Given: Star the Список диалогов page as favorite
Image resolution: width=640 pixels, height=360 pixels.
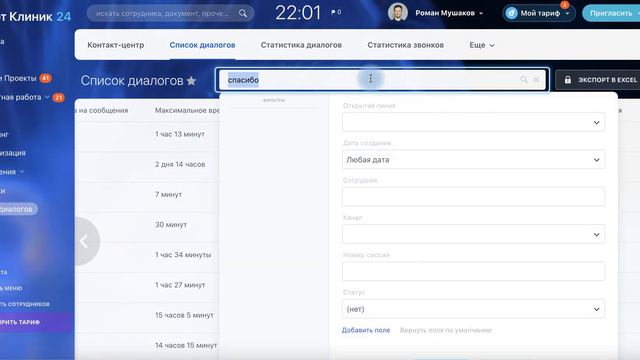Looking at the screenshot, I should (x=191, y=81).
